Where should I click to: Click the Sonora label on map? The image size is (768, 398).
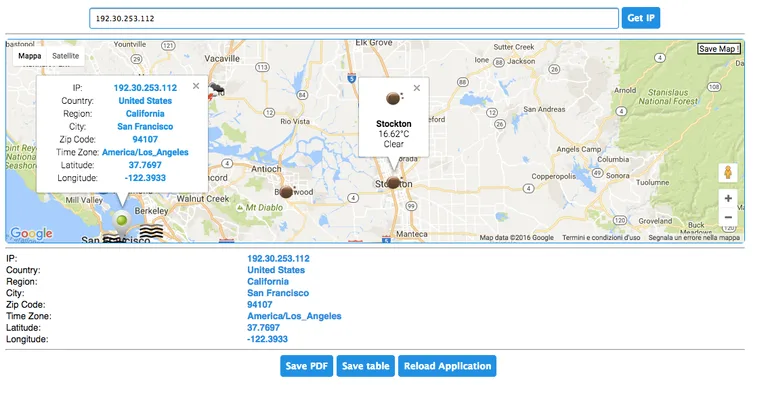click(x=618, y=175)
